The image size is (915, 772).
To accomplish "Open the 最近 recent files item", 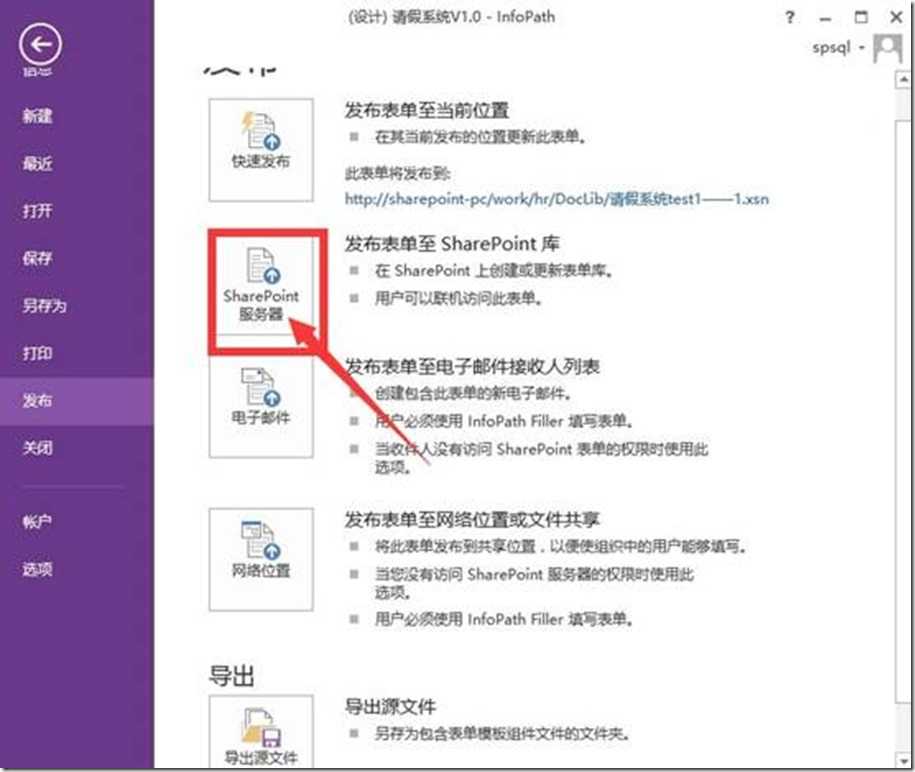I will pos(37,163).
